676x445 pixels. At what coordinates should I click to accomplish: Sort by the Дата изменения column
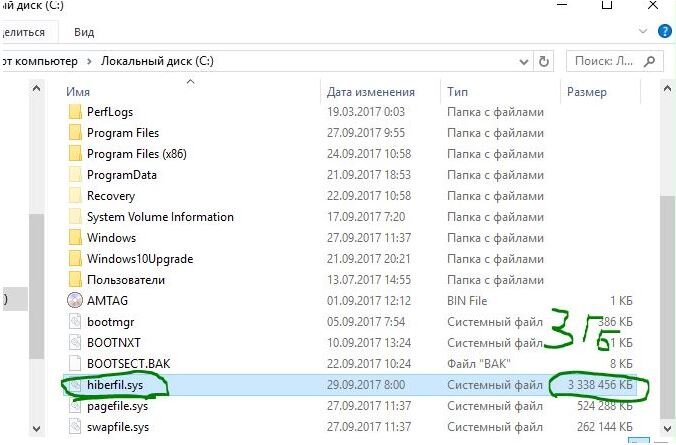(x=370, y=92)
